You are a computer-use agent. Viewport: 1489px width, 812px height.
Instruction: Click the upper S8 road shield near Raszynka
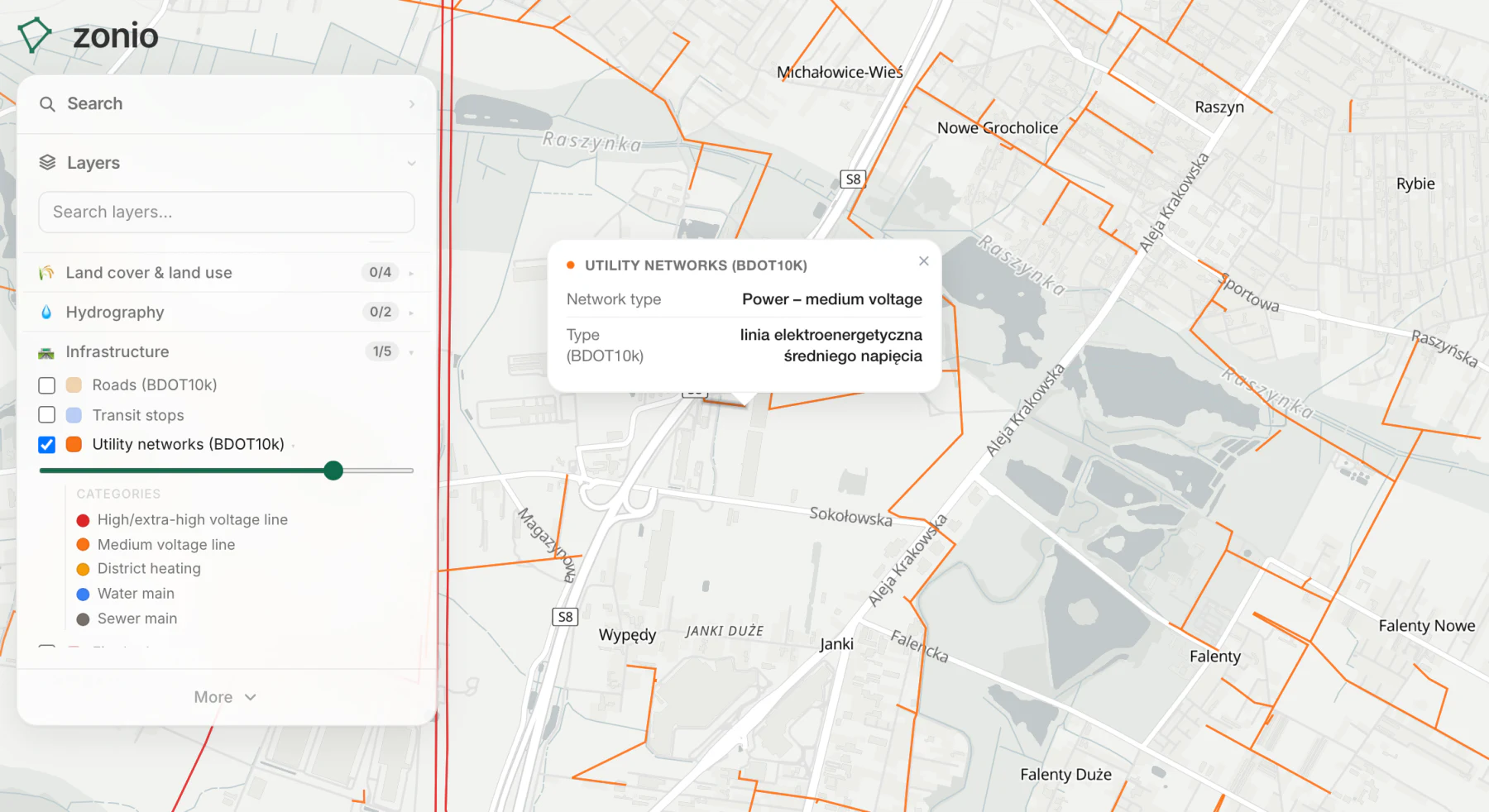(853, 179)
